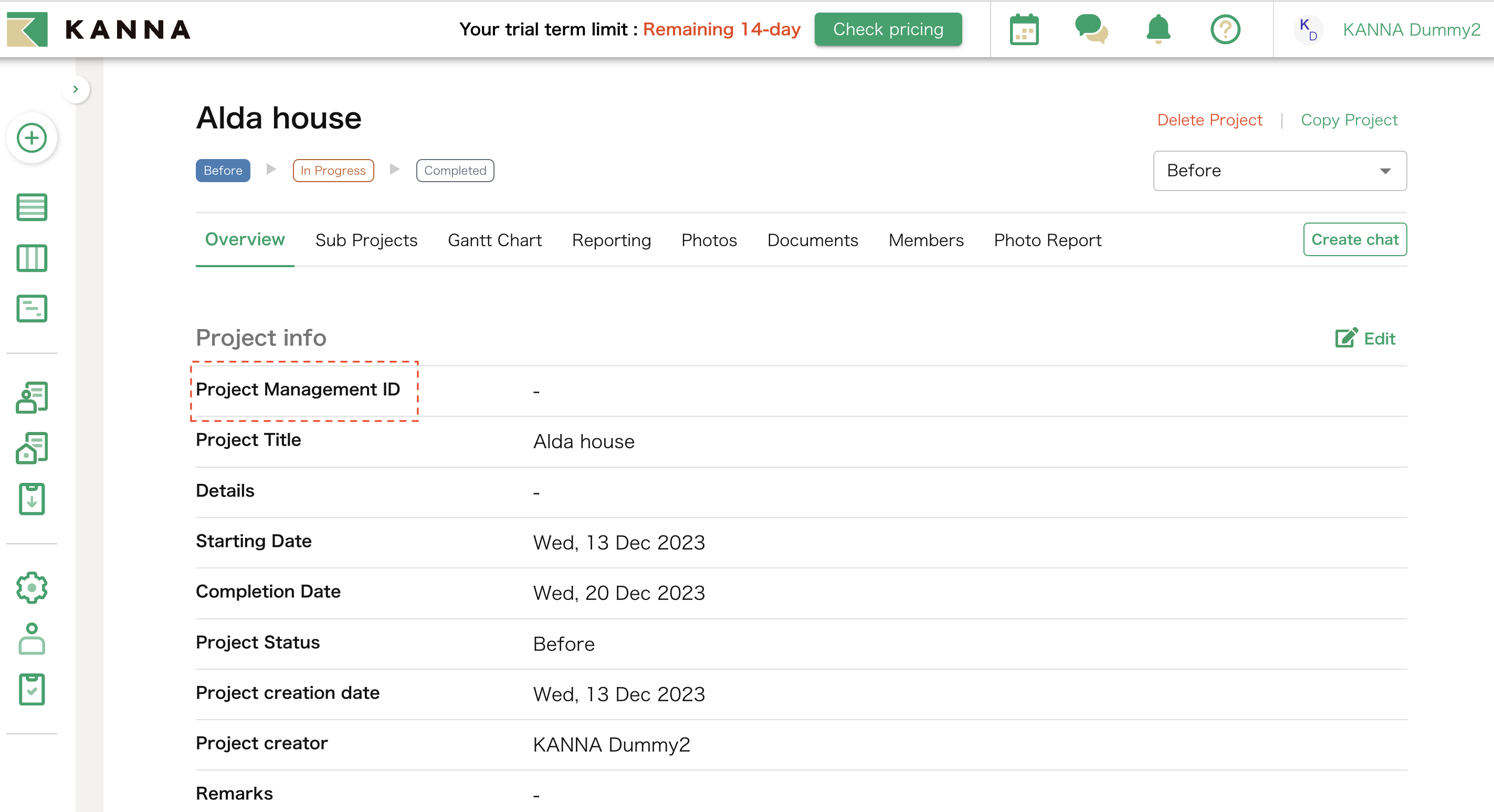Click the Check pricing button
Image resolution: width=1494 pixels, height=812 pixels.
click(x=887, y=29)
